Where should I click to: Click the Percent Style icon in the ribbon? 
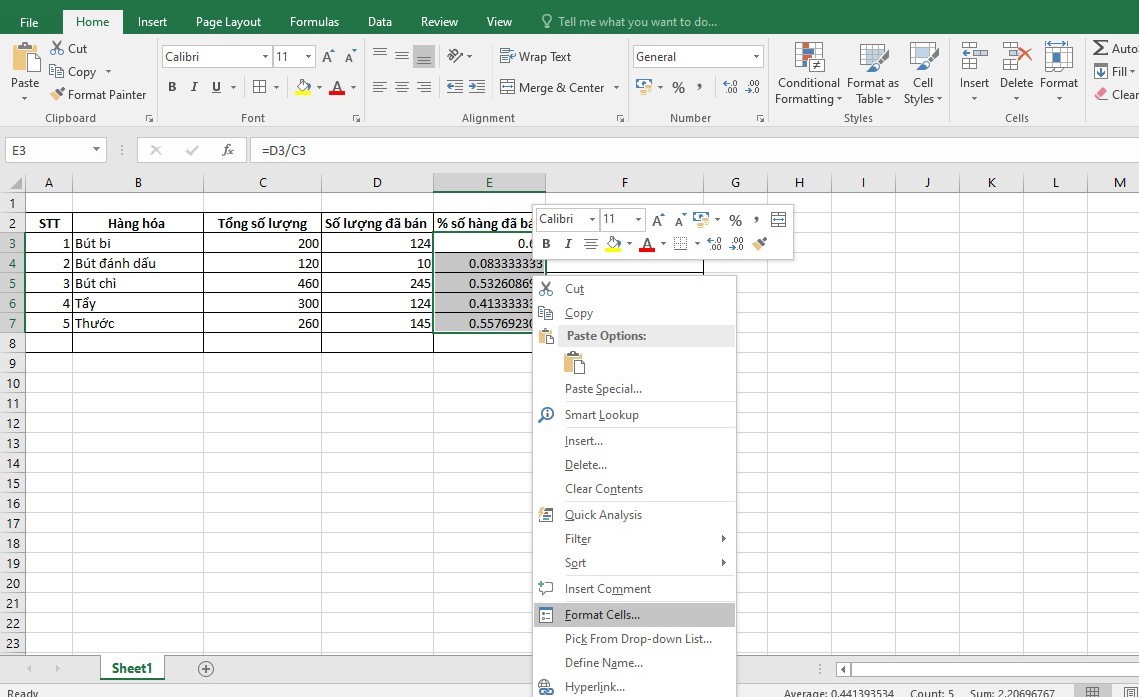[678, 88]
